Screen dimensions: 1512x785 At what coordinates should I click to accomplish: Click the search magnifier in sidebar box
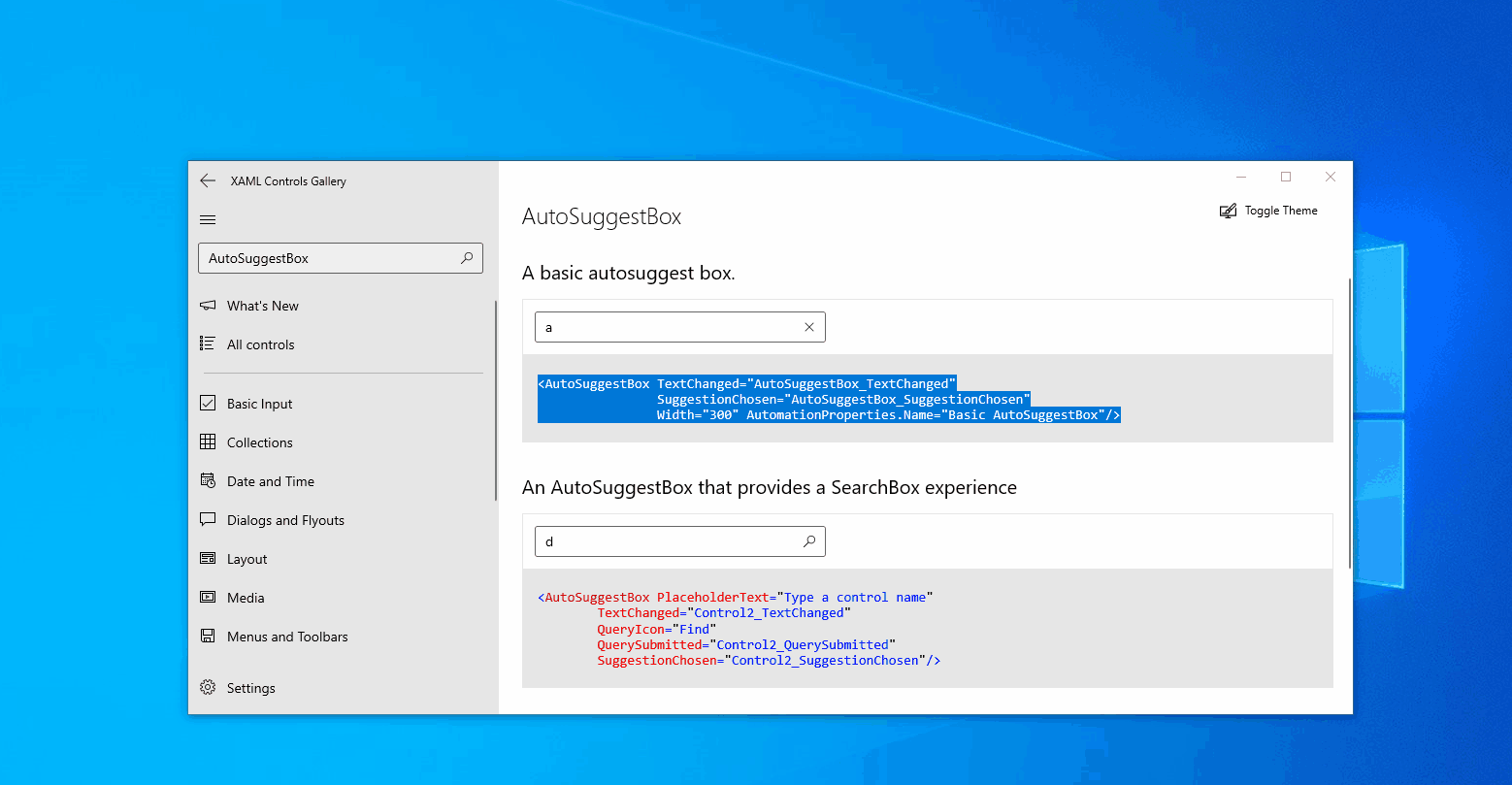[467, 258]
